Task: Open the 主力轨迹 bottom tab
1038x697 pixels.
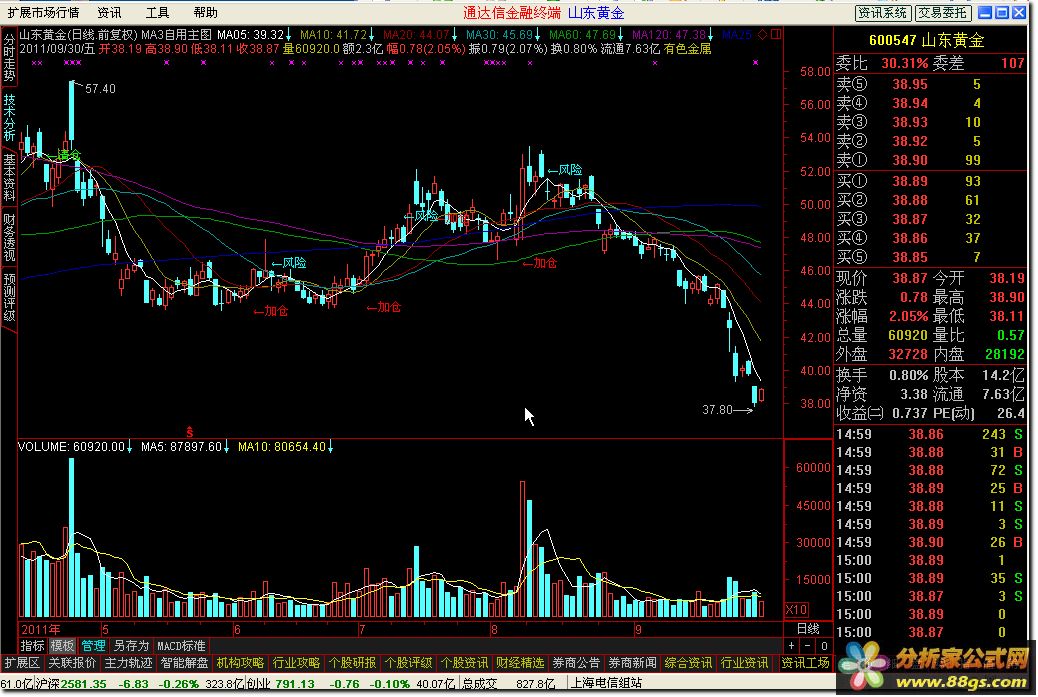Action: pyautogui.click(x=128, y=663)
